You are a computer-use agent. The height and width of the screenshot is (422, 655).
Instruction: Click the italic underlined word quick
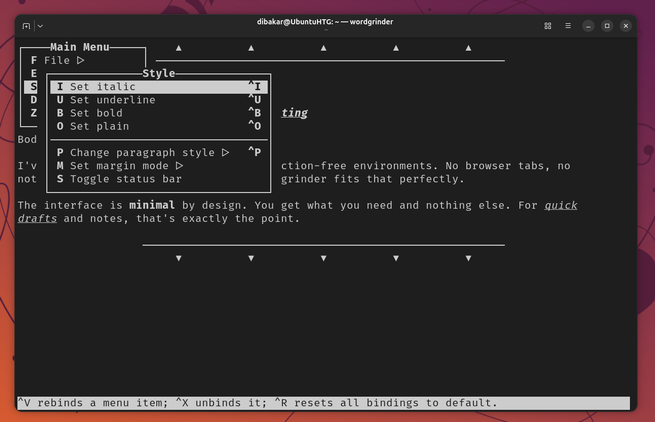click(561, 205)
